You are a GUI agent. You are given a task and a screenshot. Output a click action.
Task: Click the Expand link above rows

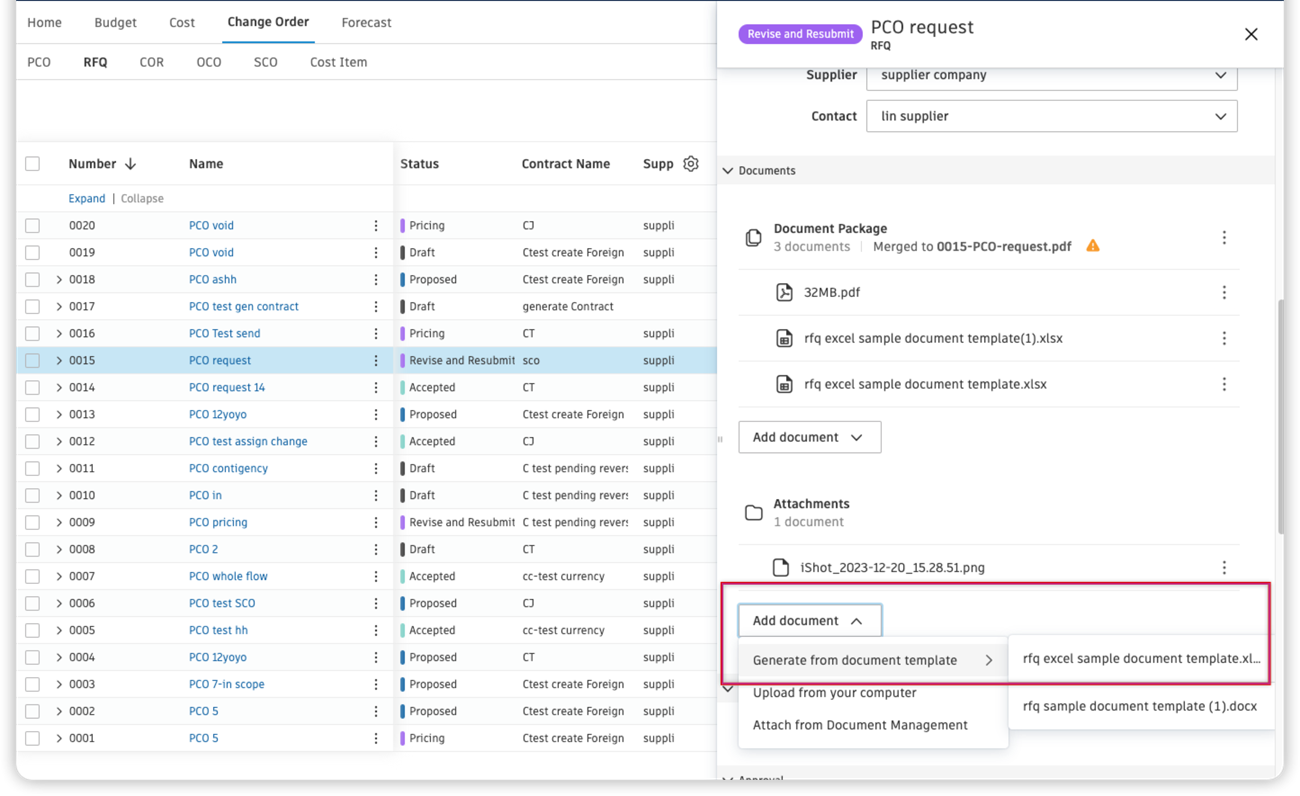86,199
